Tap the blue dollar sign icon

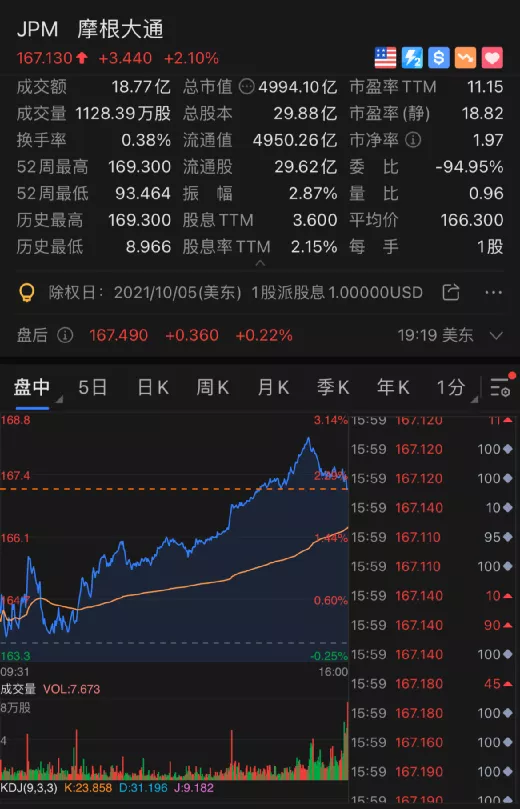coord(438,58)
